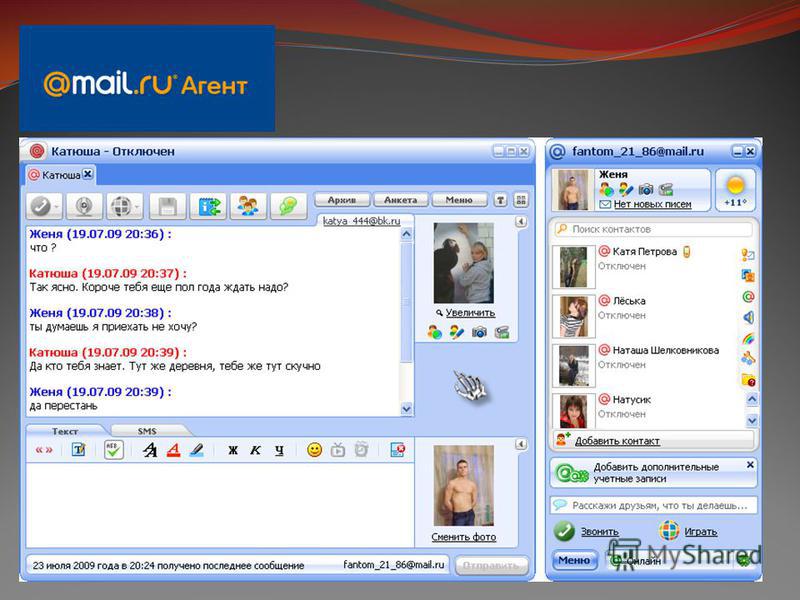Toggle the spell check option

tap(113, 449)
